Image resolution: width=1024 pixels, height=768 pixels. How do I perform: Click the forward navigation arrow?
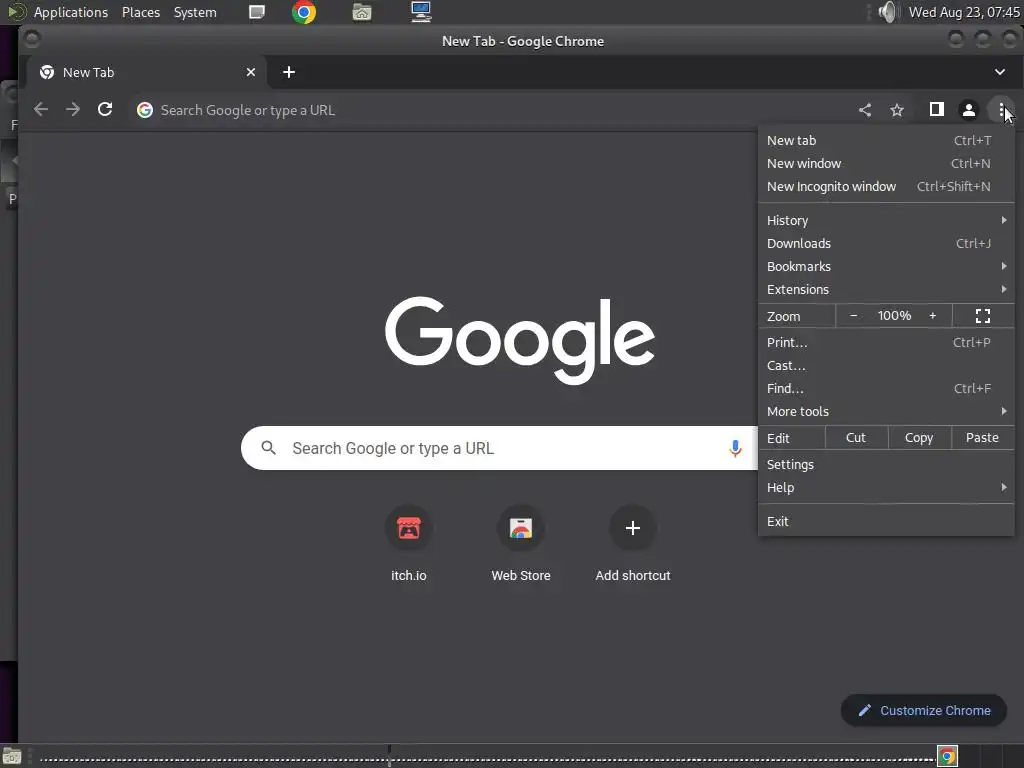point(72,110)
